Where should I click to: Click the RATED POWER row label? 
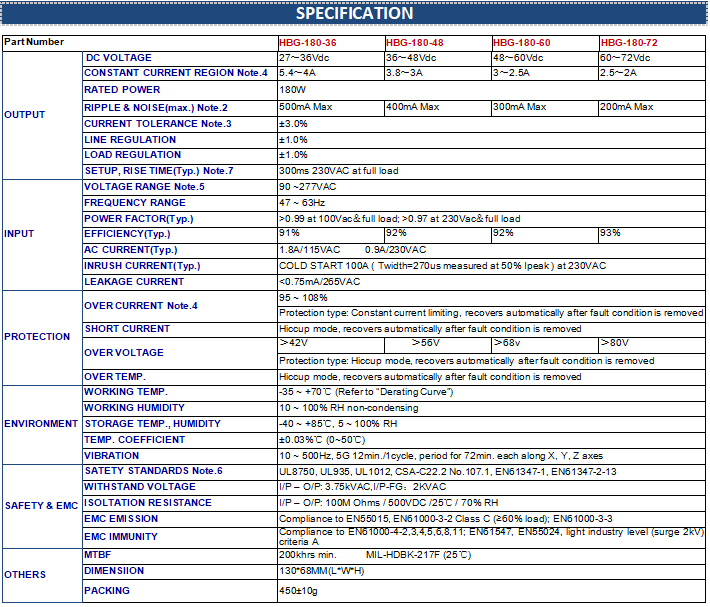coord(122,90)
